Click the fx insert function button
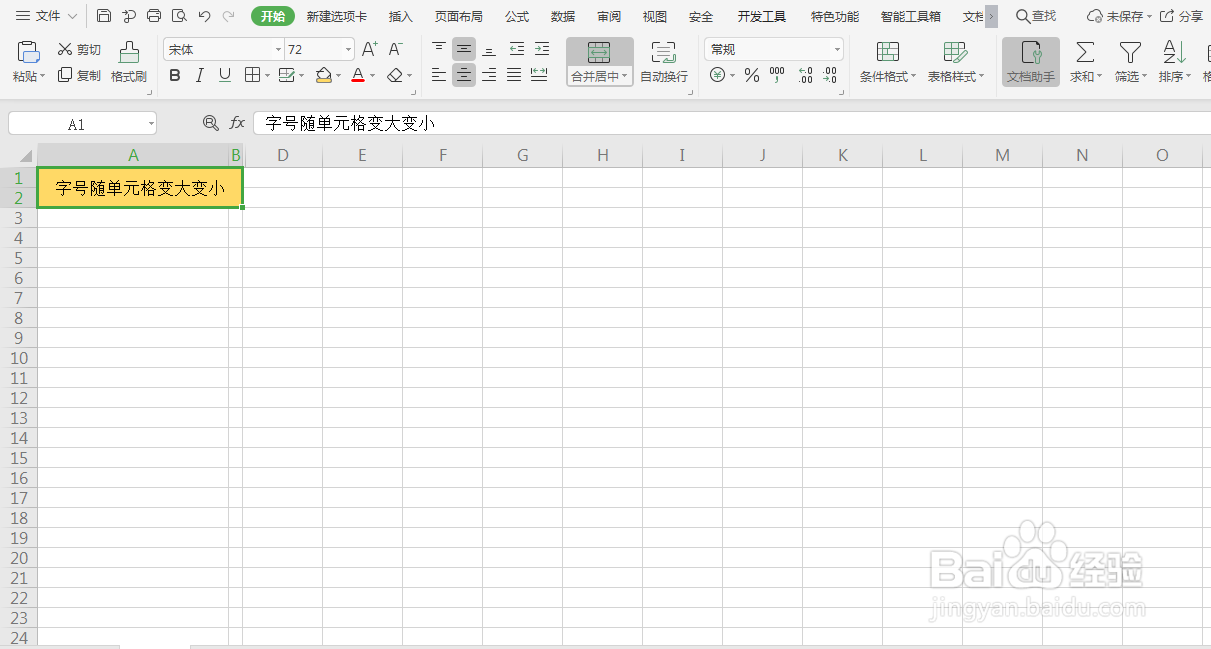 click(x=237, y=123)
